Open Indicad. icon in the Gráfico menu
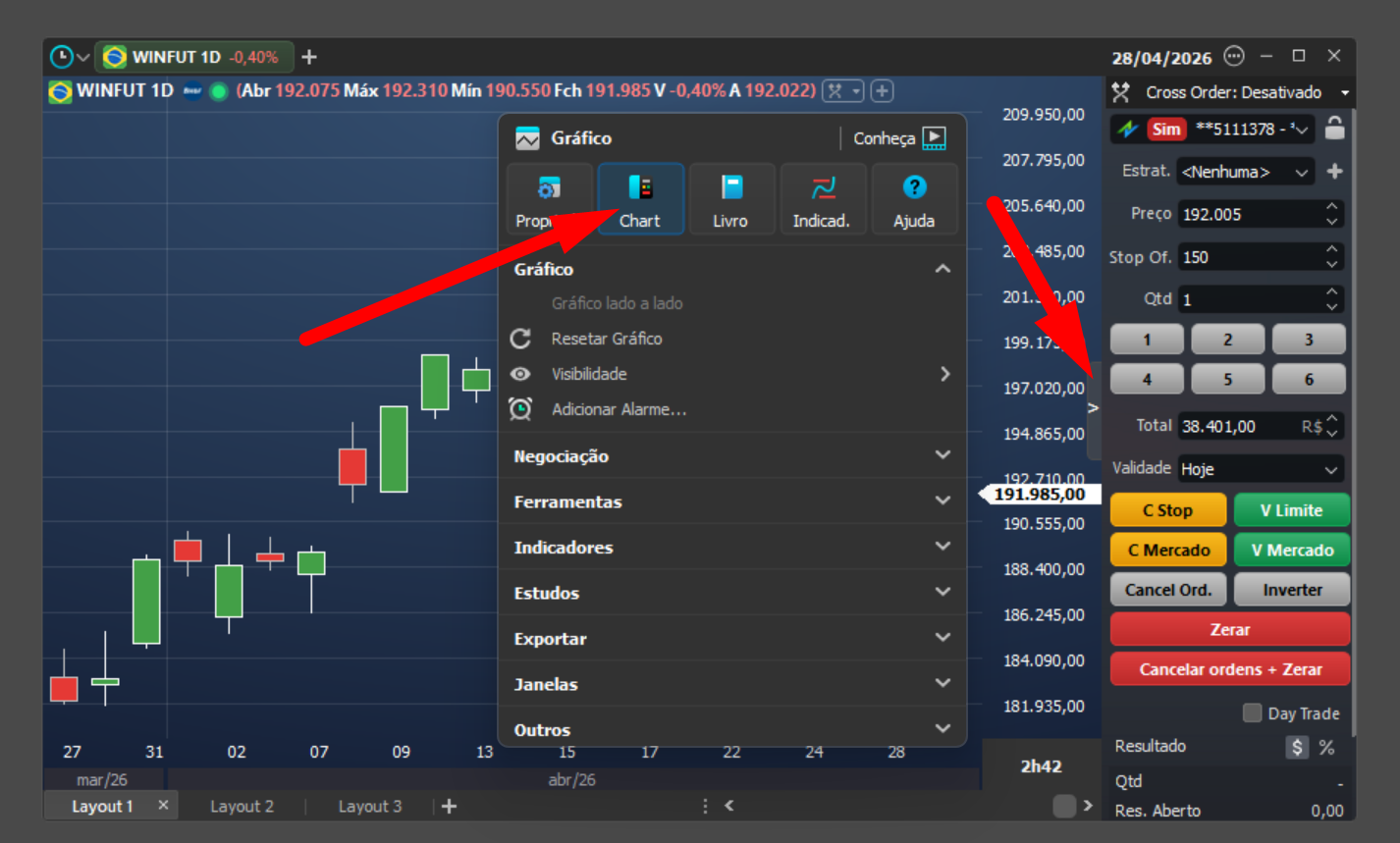The width and height of the screenshot is (1400, 843). click(822, 199)
